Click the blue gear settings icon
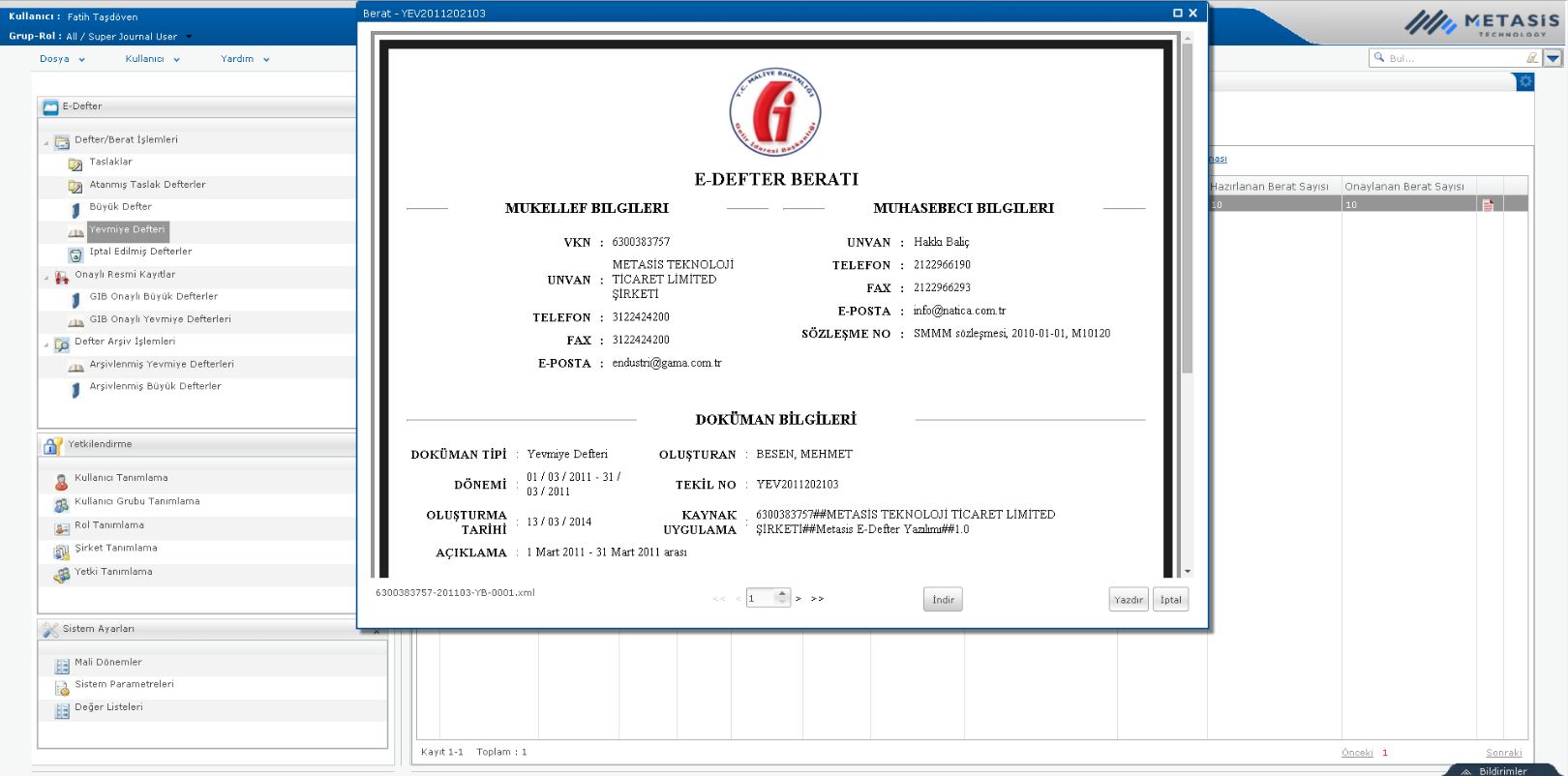The width and height of the screenshot is (1568, 776). point(1525,82)
